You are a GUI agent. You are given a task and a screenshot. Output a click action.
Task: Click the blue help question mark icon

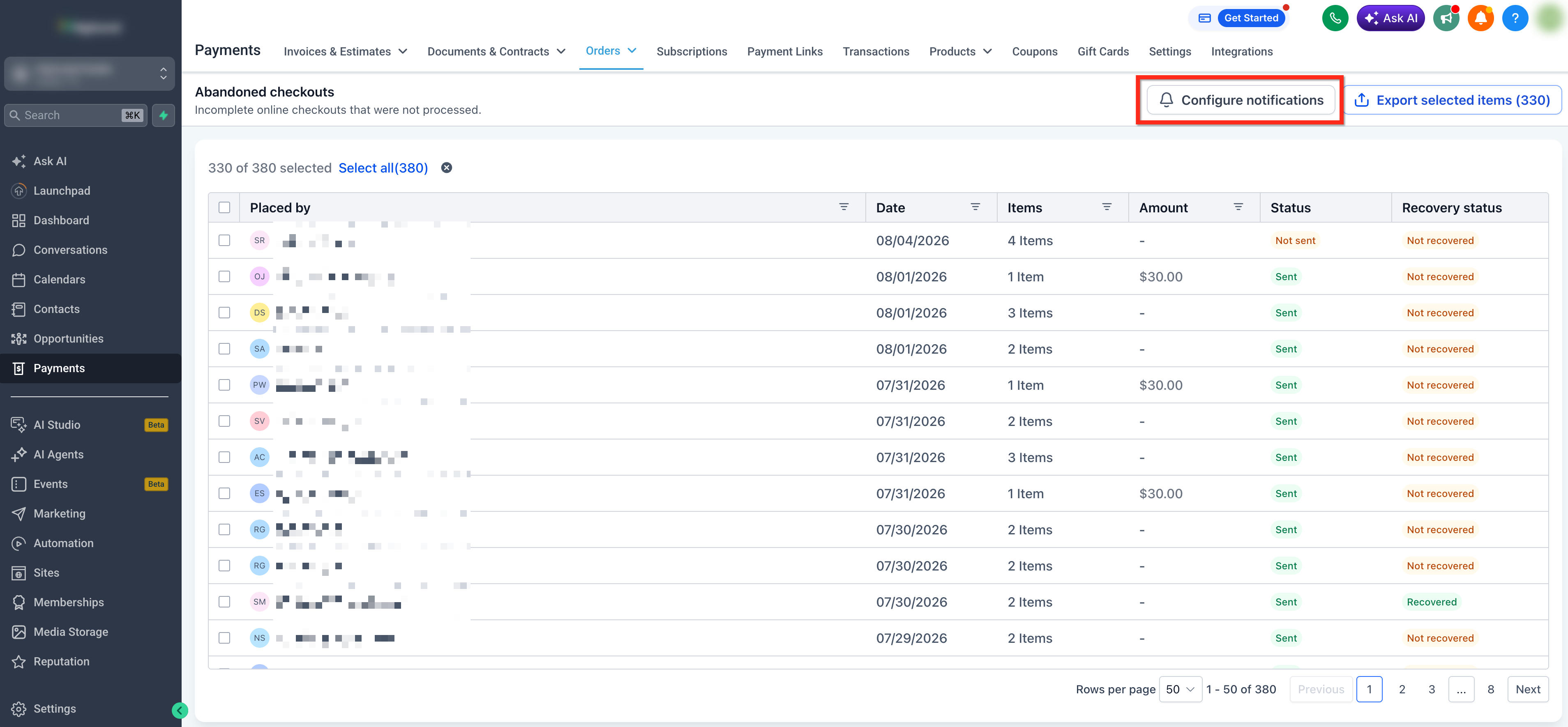[1515, 18]
